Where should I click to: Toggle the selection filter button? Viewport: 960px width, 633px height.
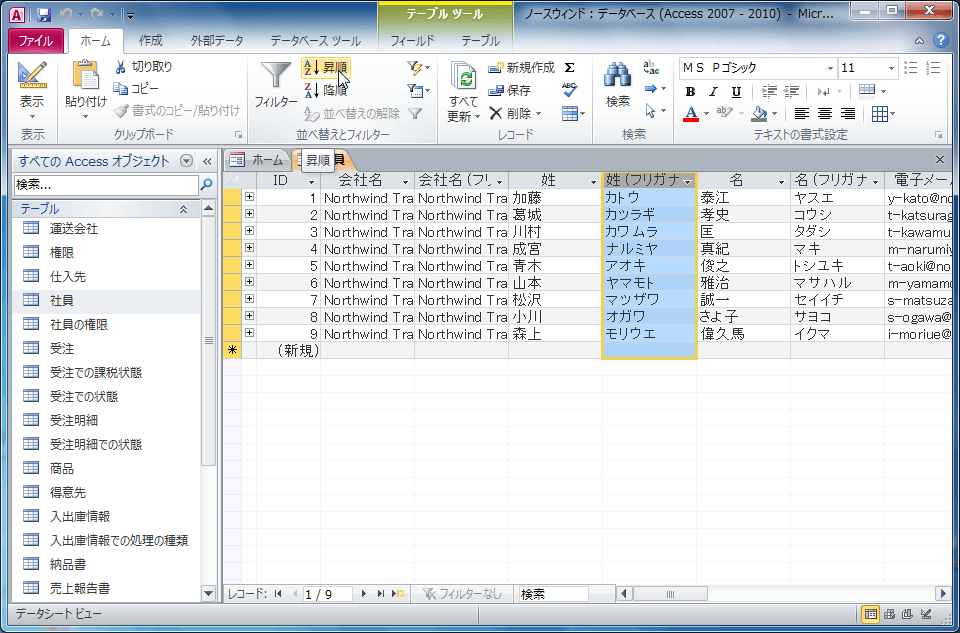(x=418, y=67)
